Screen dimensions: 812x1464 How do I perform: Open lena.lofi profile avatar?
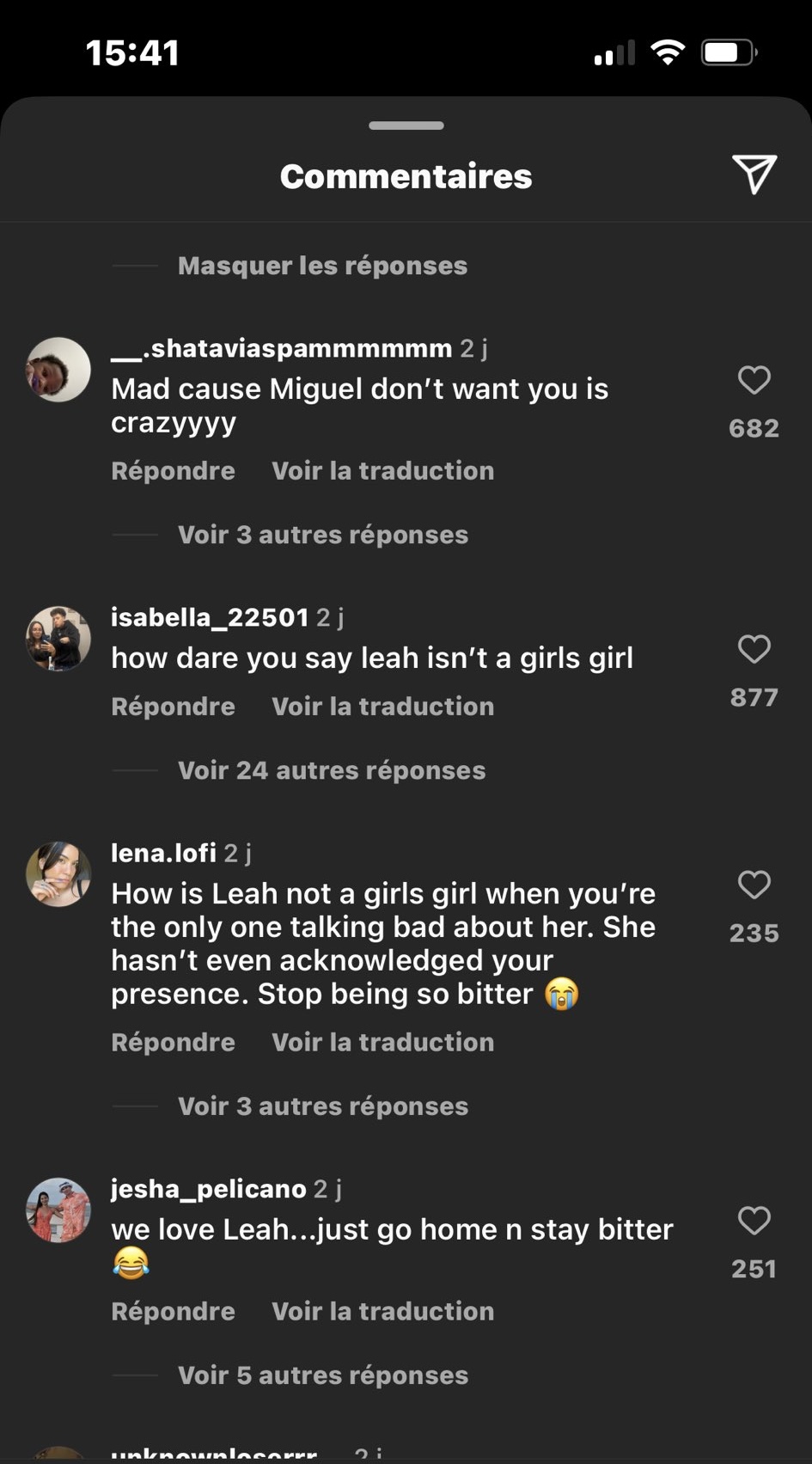[x=58, y=874]
